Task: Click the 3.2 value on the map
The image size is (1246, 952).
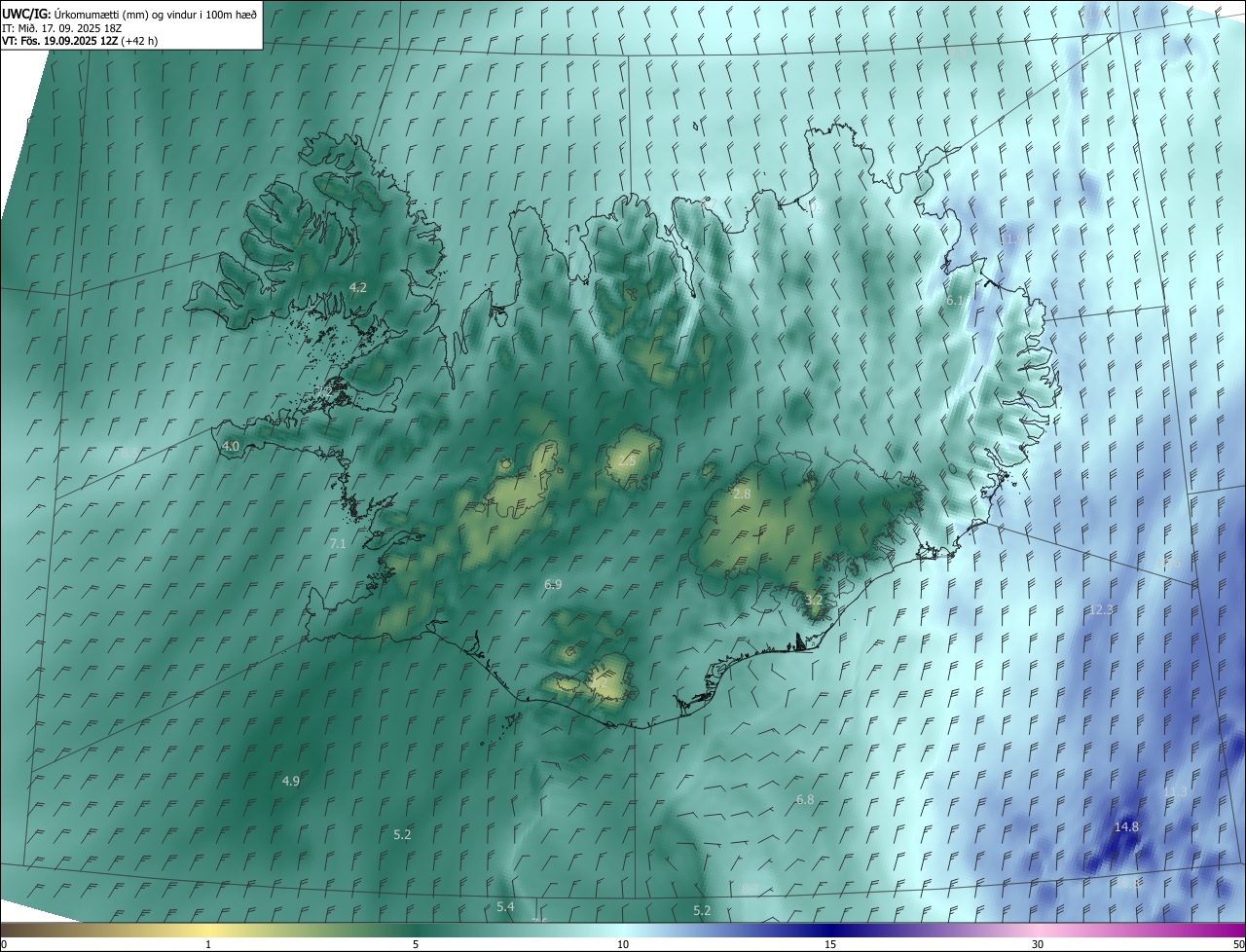Action: [x=815, y=600]
